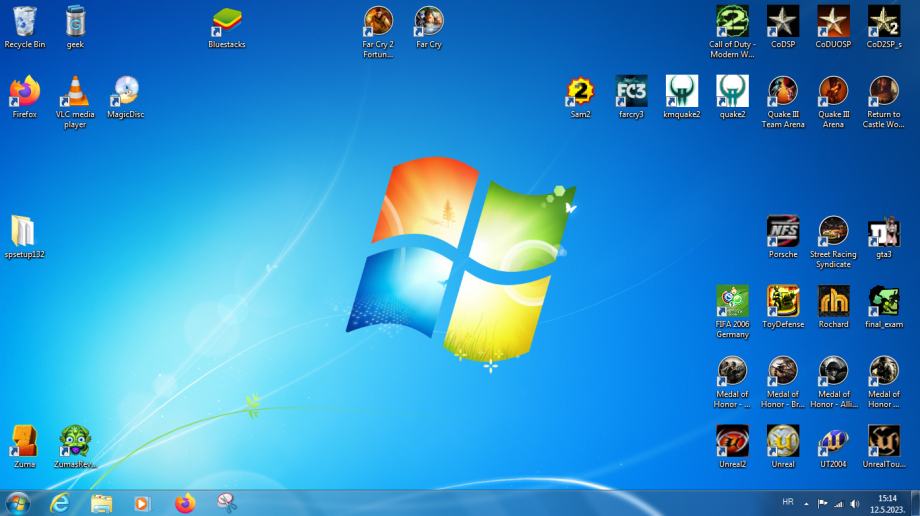
Task: Select Return to Castle Wolfenstein shortcut
Action: click(x=884, y=102)
